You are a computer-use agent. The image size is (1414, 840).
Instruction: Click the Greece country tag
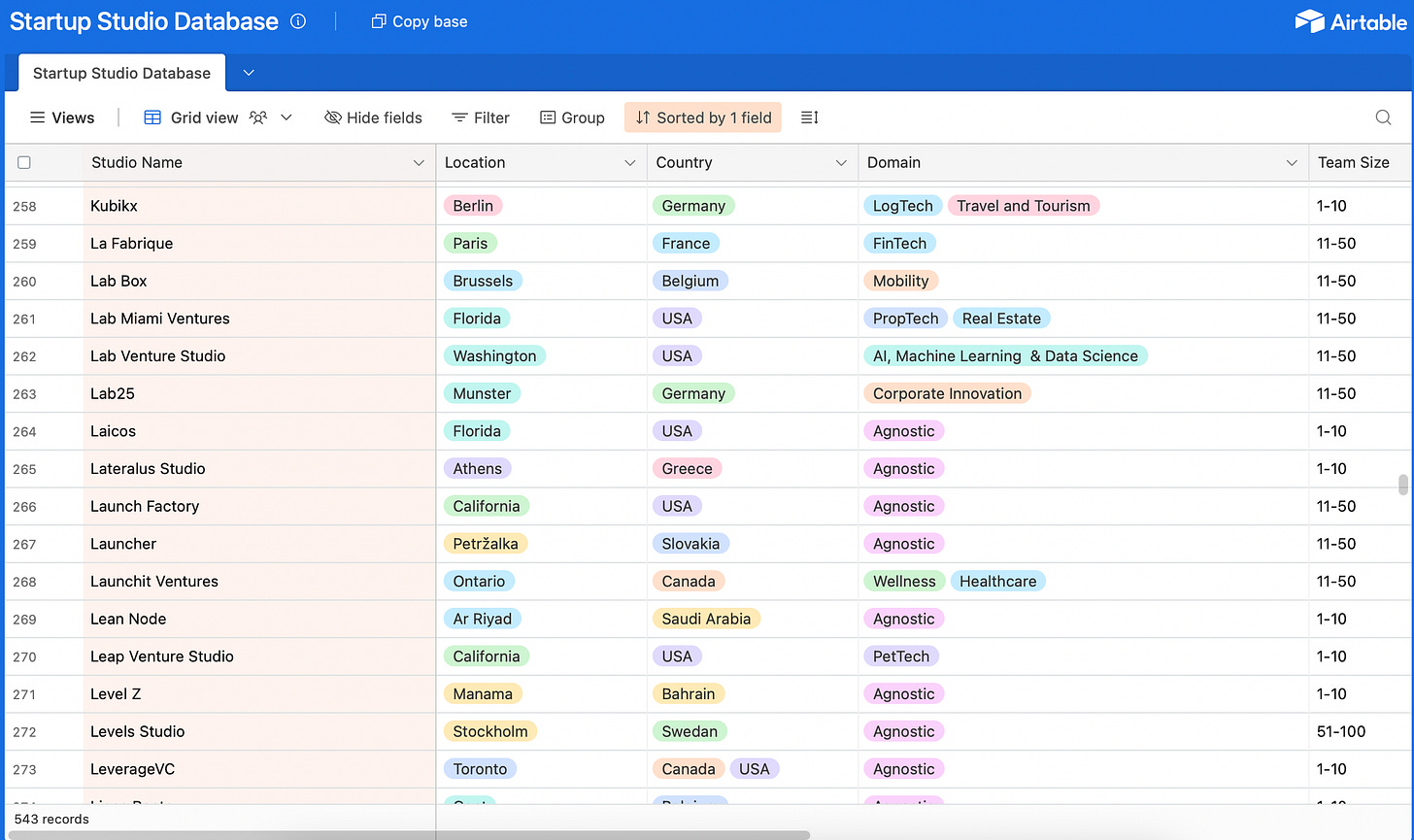687,468
